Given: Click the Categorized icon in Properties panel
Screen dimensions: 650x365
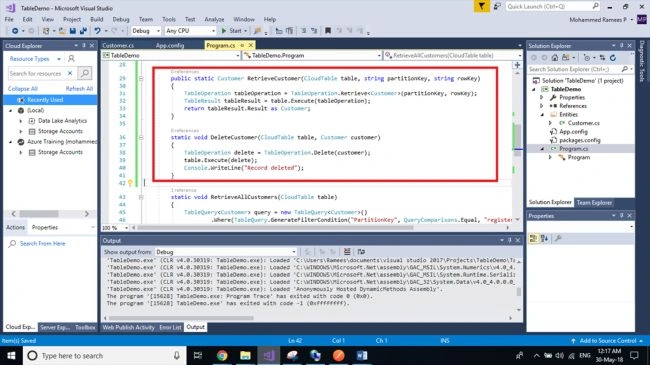Looking at the screenshot, I should coord(534,238).
